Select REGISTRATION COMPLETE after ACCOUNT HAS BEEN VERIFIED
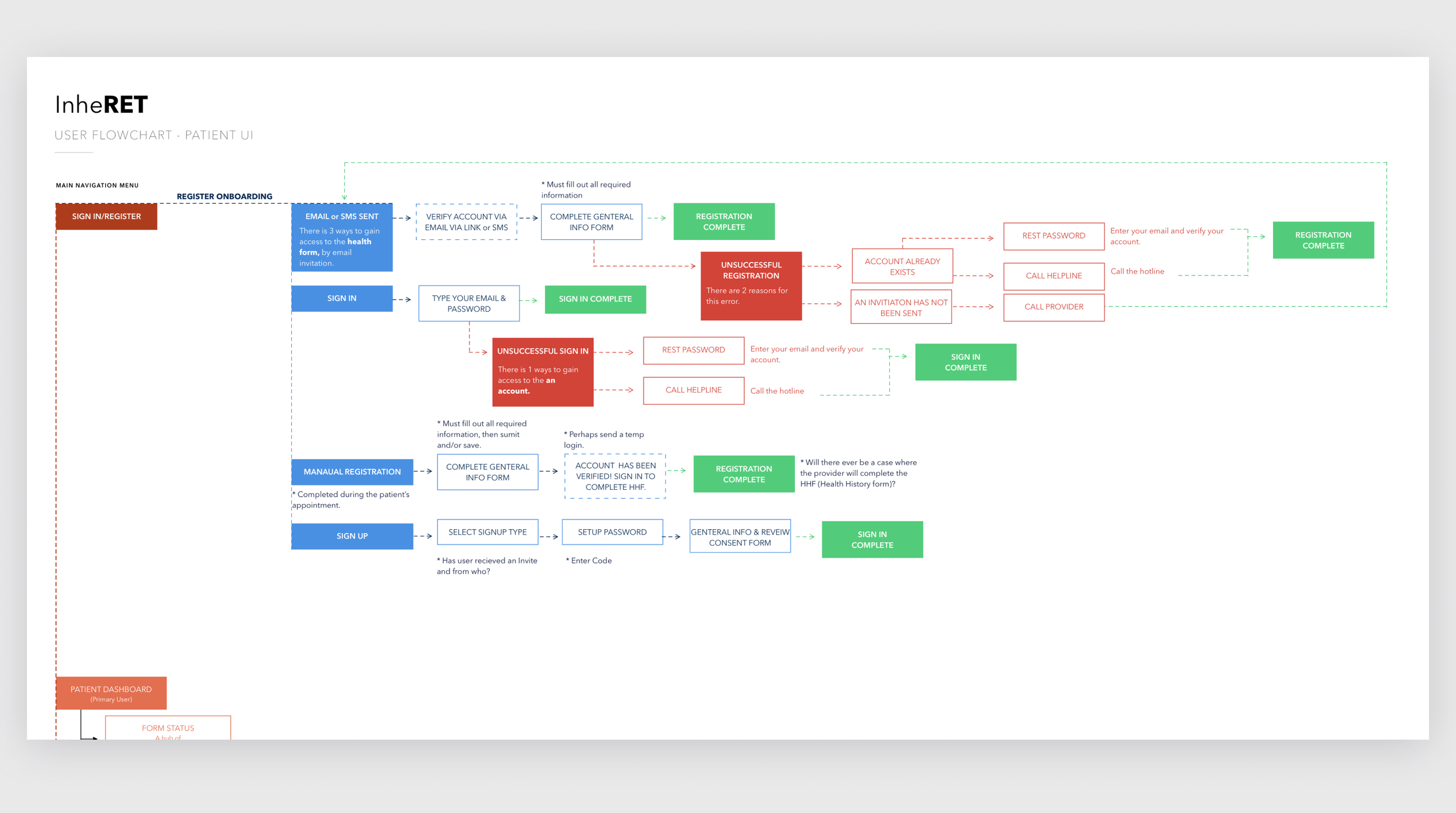 tap(744, 474)
